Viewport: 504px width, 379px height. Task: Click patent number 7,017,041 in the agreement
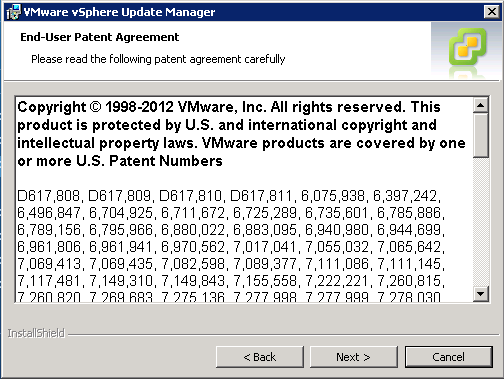point(265,247)
